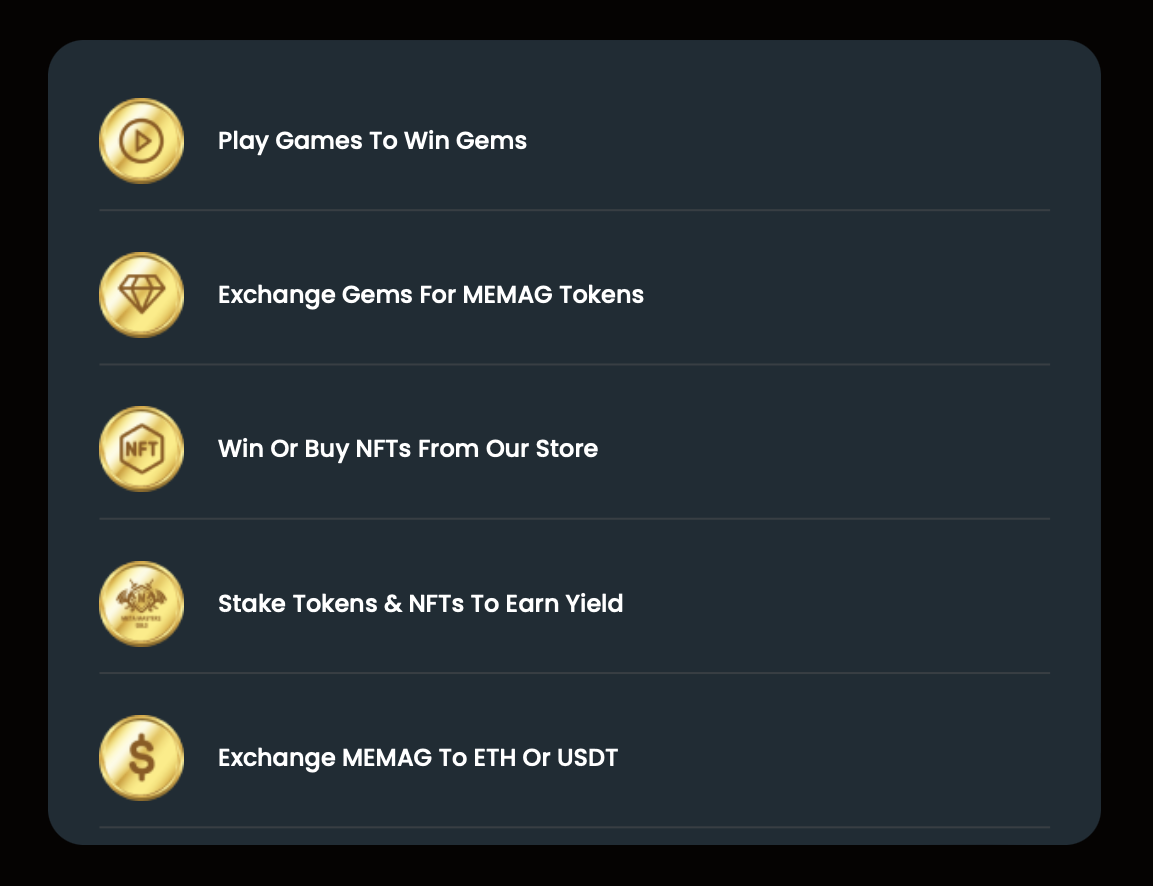
Task: Click the word "Store" in NFTs row
Action: click(x=567, y=449)
